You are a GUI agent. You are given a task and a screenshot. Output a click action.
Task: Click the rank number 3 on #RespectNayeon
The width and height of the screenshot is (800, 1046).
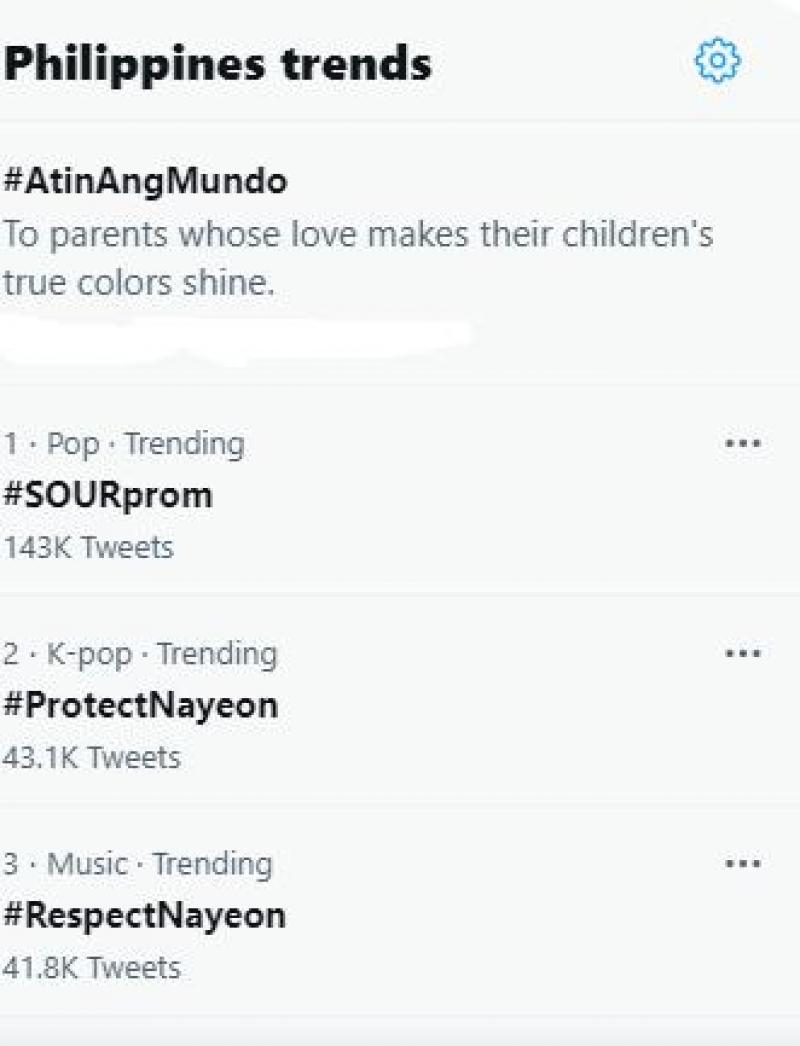(x=11, y=863)
